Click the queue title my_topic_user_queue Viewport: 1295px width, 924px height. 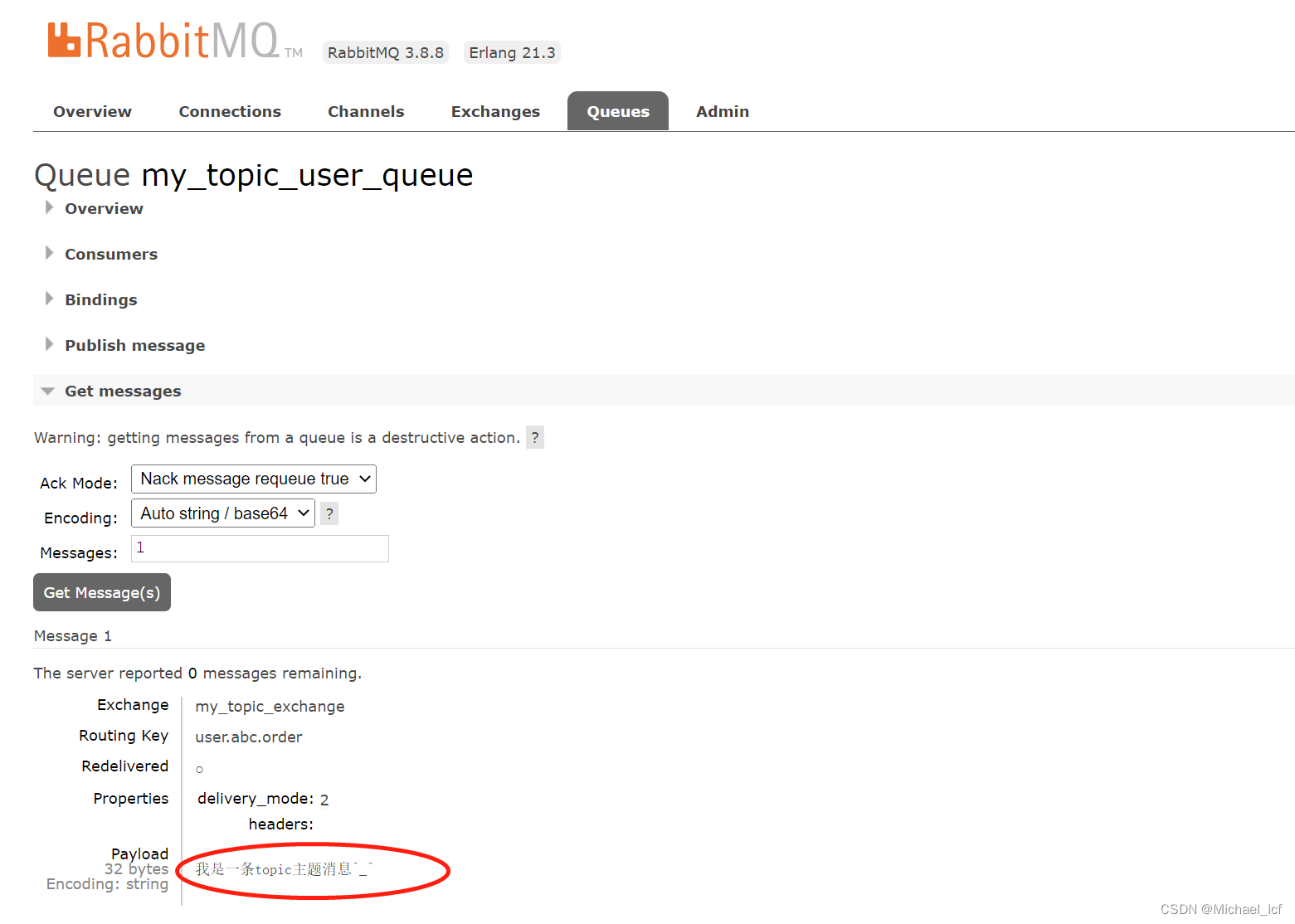point(307,175)
